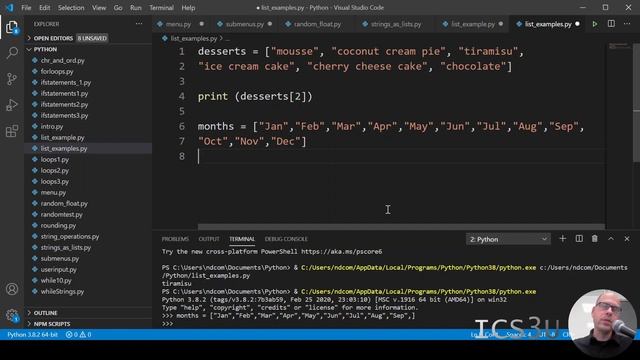The image size is (640, 360).
Task: Open the View menu
Action: 99,8
